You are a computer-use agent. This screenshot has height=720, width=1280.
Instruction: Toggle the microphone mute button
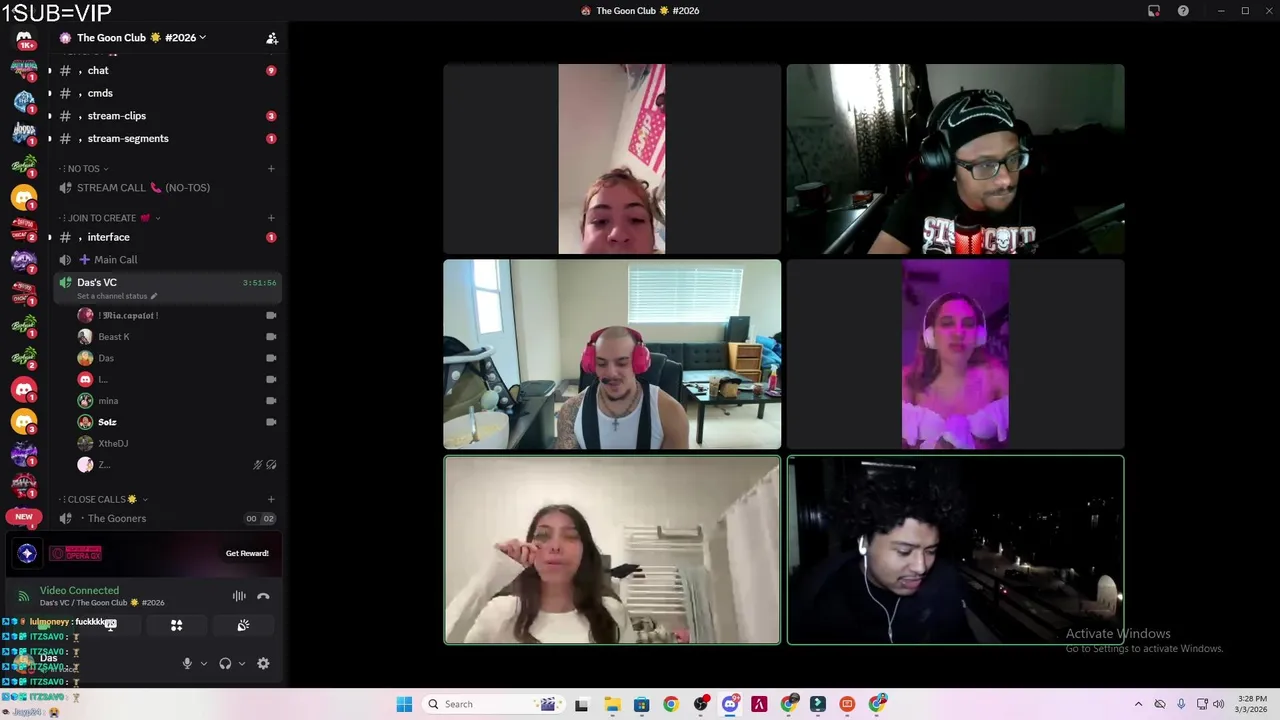[187, 664]
